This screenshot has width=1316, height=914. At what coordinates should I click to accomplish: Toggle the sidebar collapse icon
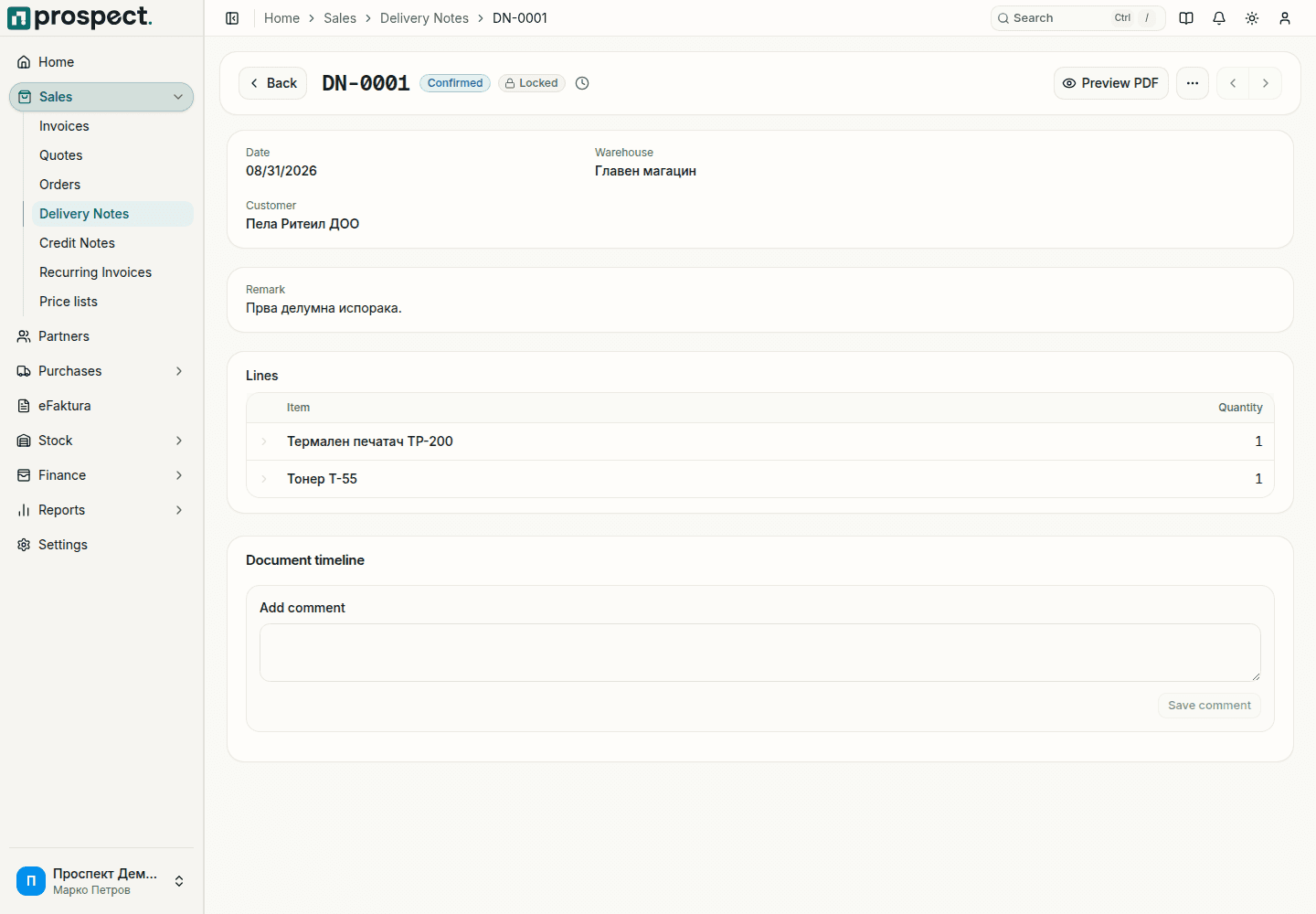(232, 18)
